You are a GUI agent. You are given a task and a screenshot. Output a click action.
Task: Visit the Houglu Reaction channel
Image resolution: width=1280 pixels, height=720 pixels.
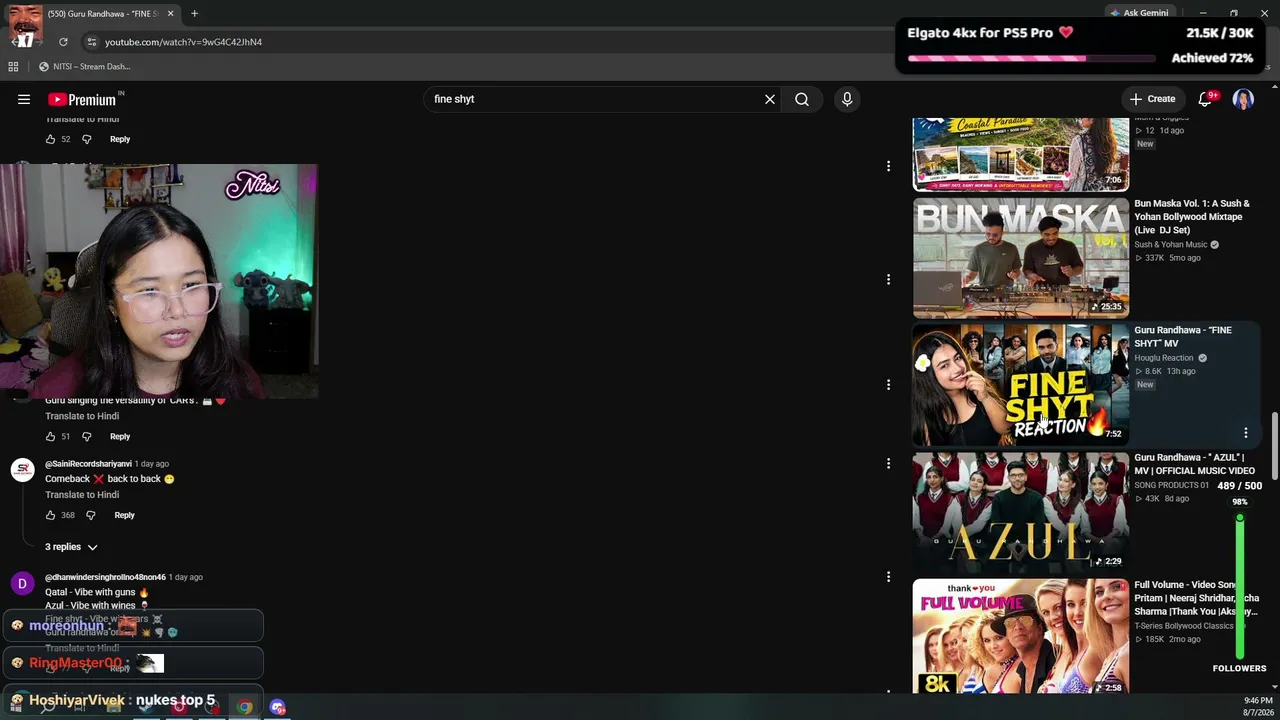pyautogui.click(x=1164, y=358)
